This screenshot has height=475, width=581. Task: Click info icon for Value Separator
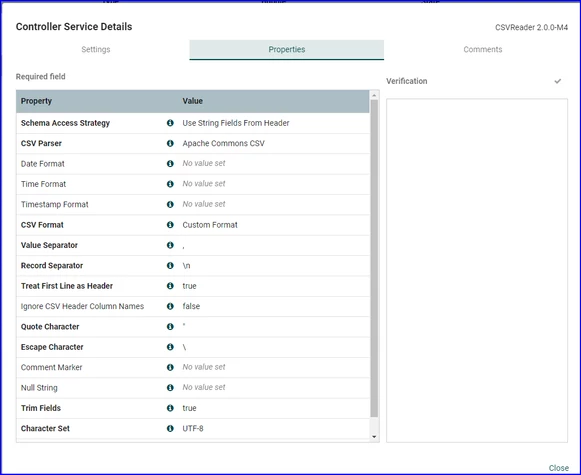[170, 245]
